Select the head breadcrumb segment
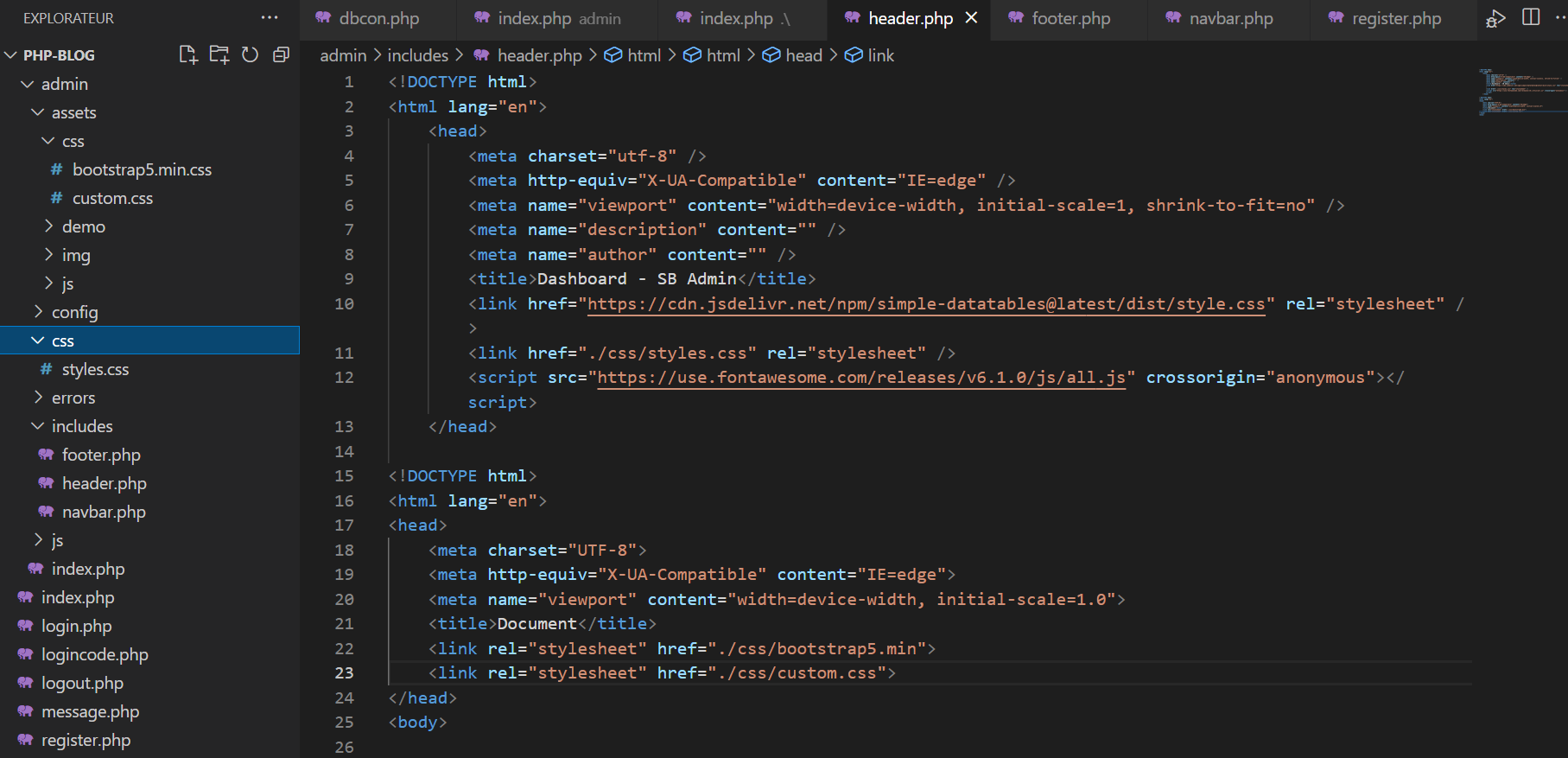 [x=803, y=55]
